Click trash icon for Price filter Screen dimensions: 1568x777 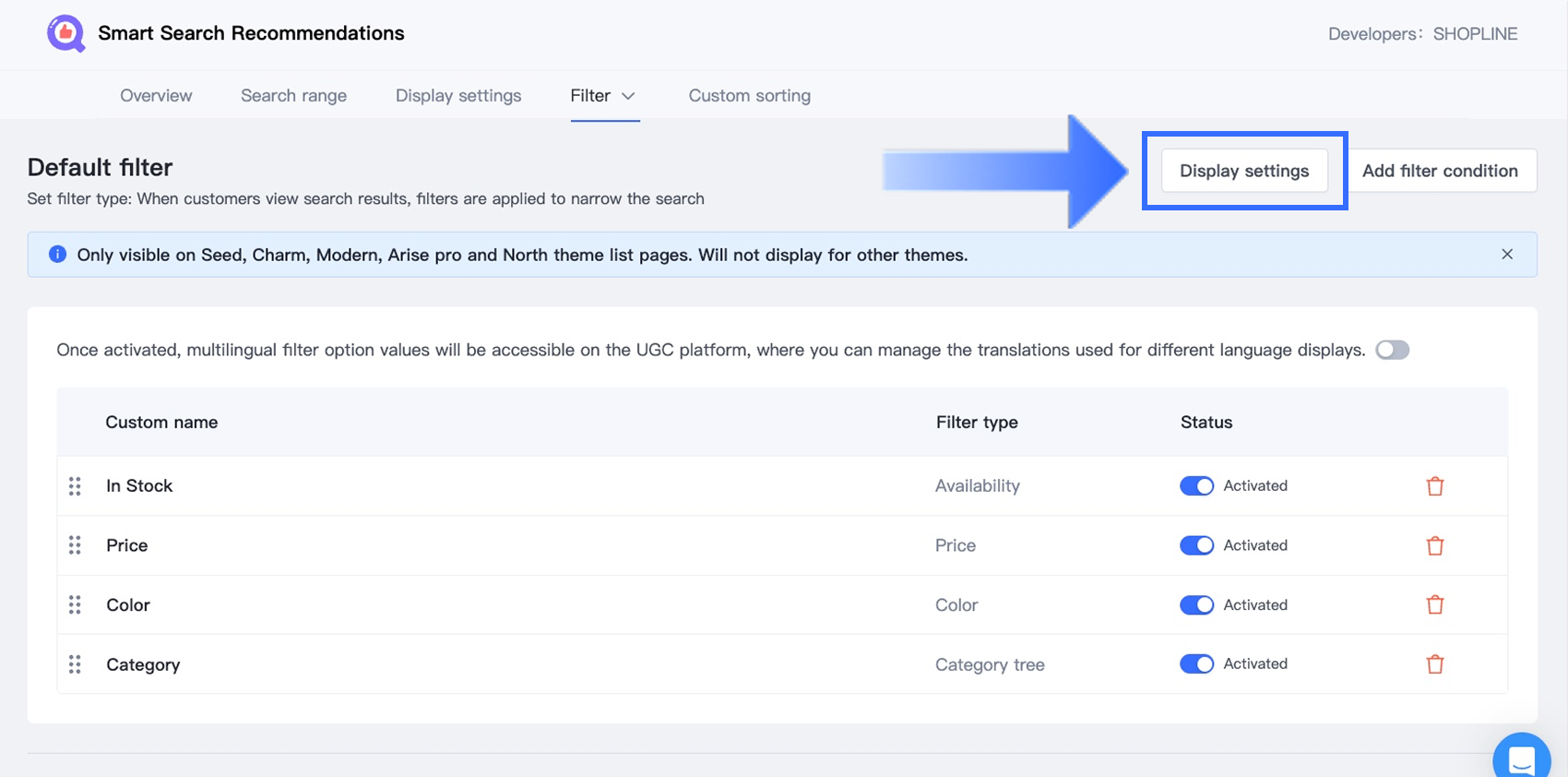(1434, 545)
